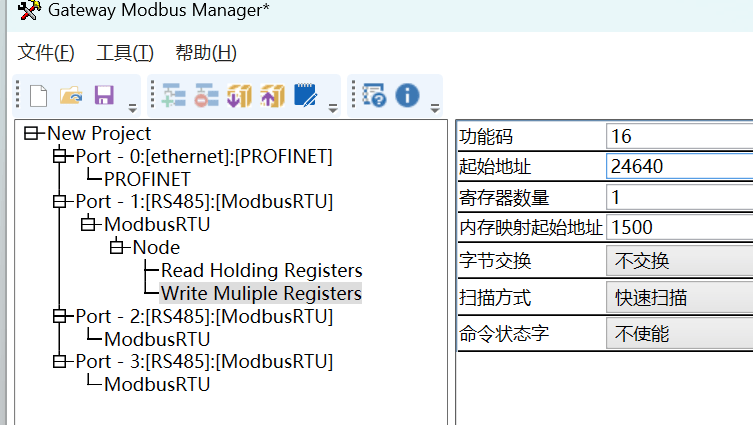Select the PROFINET child item
Image resolution: width=753 pixels, height=425 pixels.
point(147,179)
